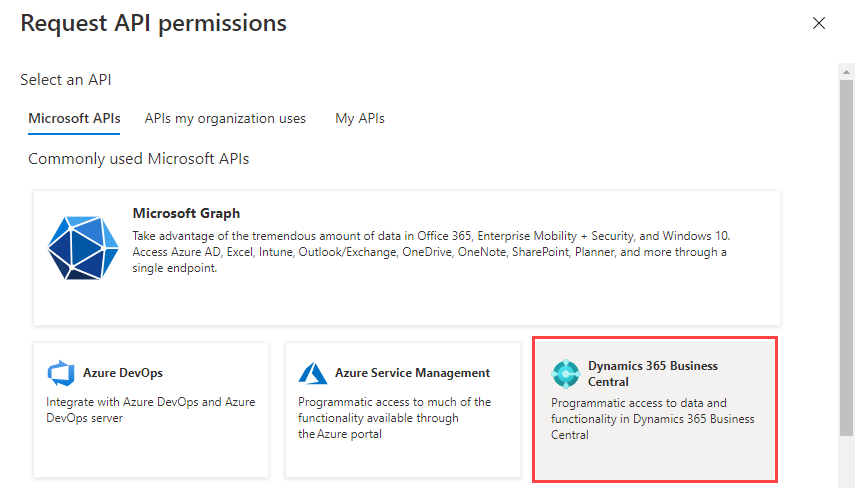Close the Request API permissions panel
The width and height of the screenshot is (855, 488).
(818, 23)
